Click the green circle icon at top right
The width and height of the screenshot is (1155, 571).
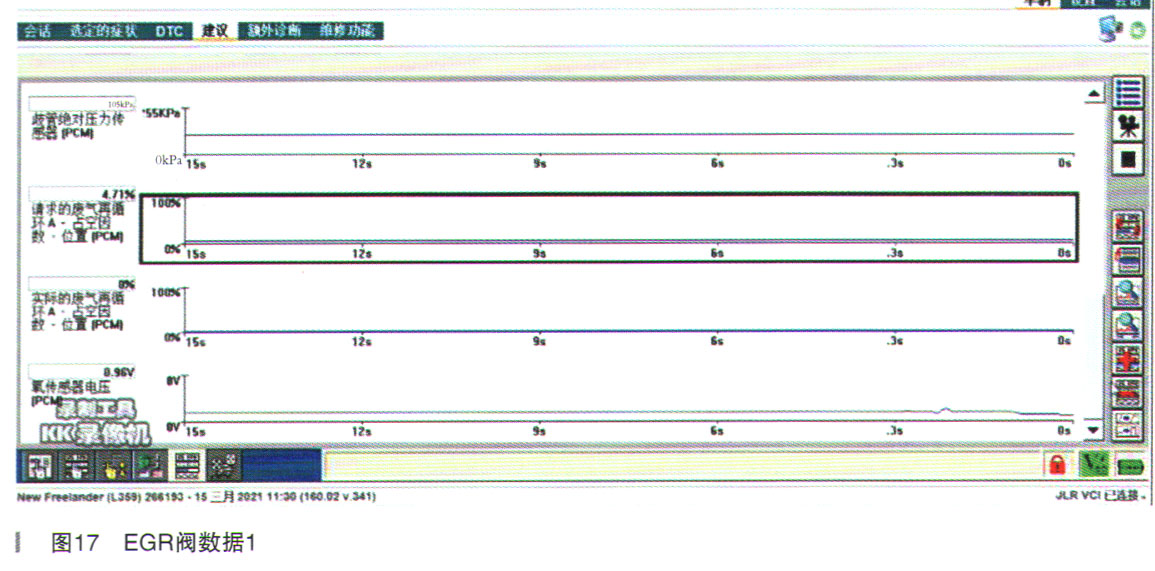(x=1137, y=31)
